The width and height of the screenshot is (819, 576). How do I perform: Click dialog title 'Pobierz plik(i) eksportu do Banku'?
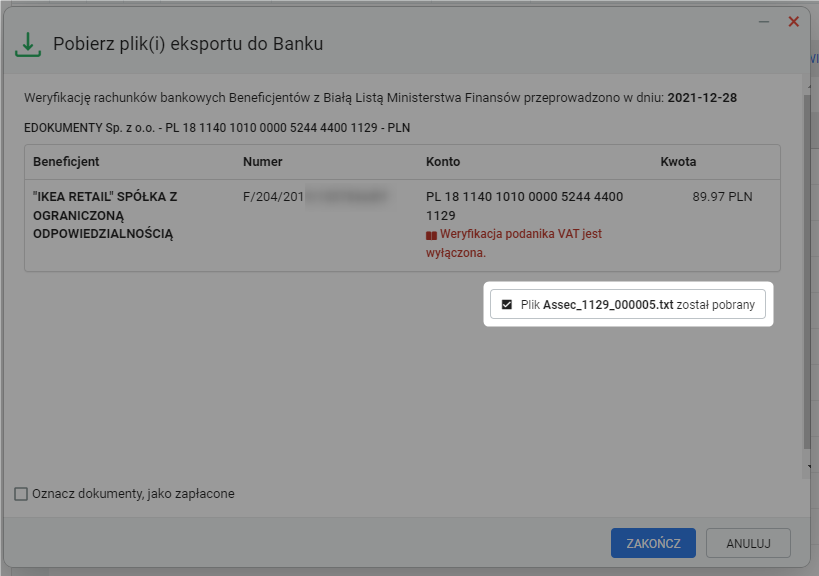click(x=188, y=44)
